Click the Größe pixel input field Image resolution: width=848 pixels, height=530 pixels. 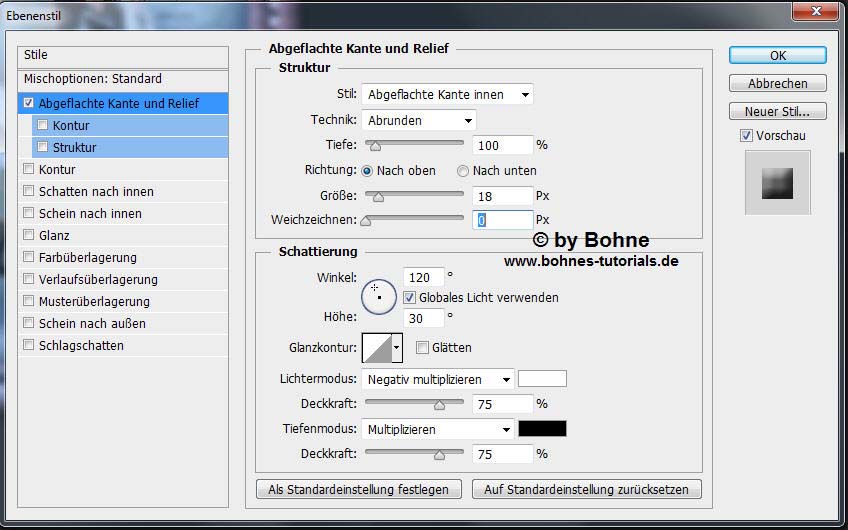502,195
